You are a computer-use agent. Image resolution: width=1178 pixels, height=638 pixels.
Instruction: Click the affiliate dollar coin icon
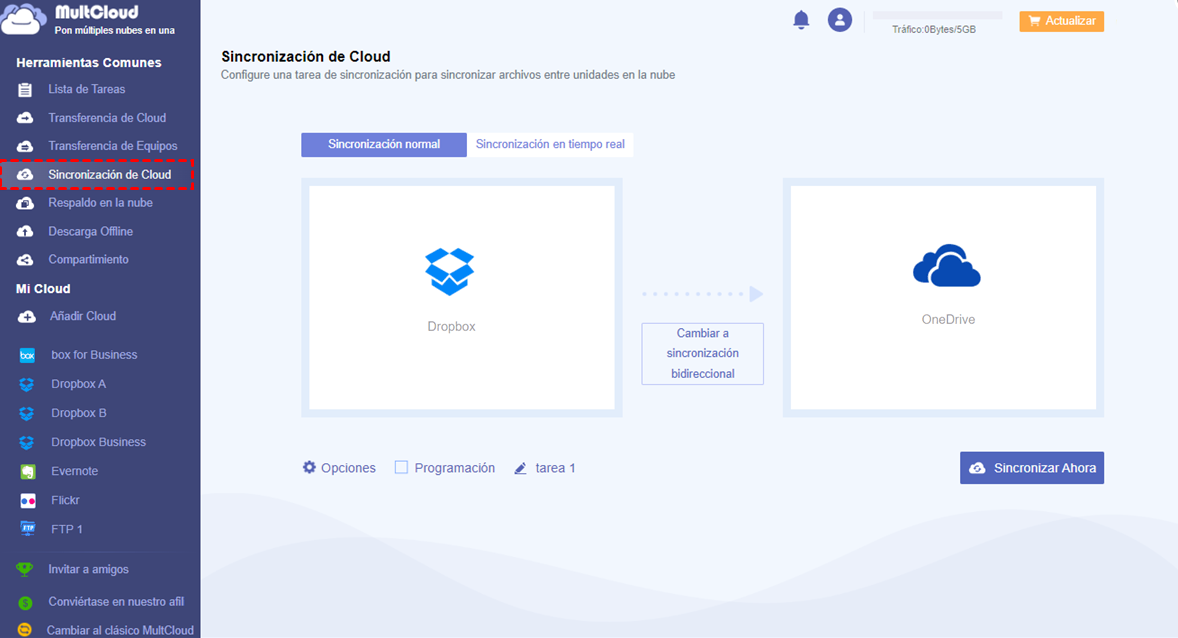[x=25, y=602]
